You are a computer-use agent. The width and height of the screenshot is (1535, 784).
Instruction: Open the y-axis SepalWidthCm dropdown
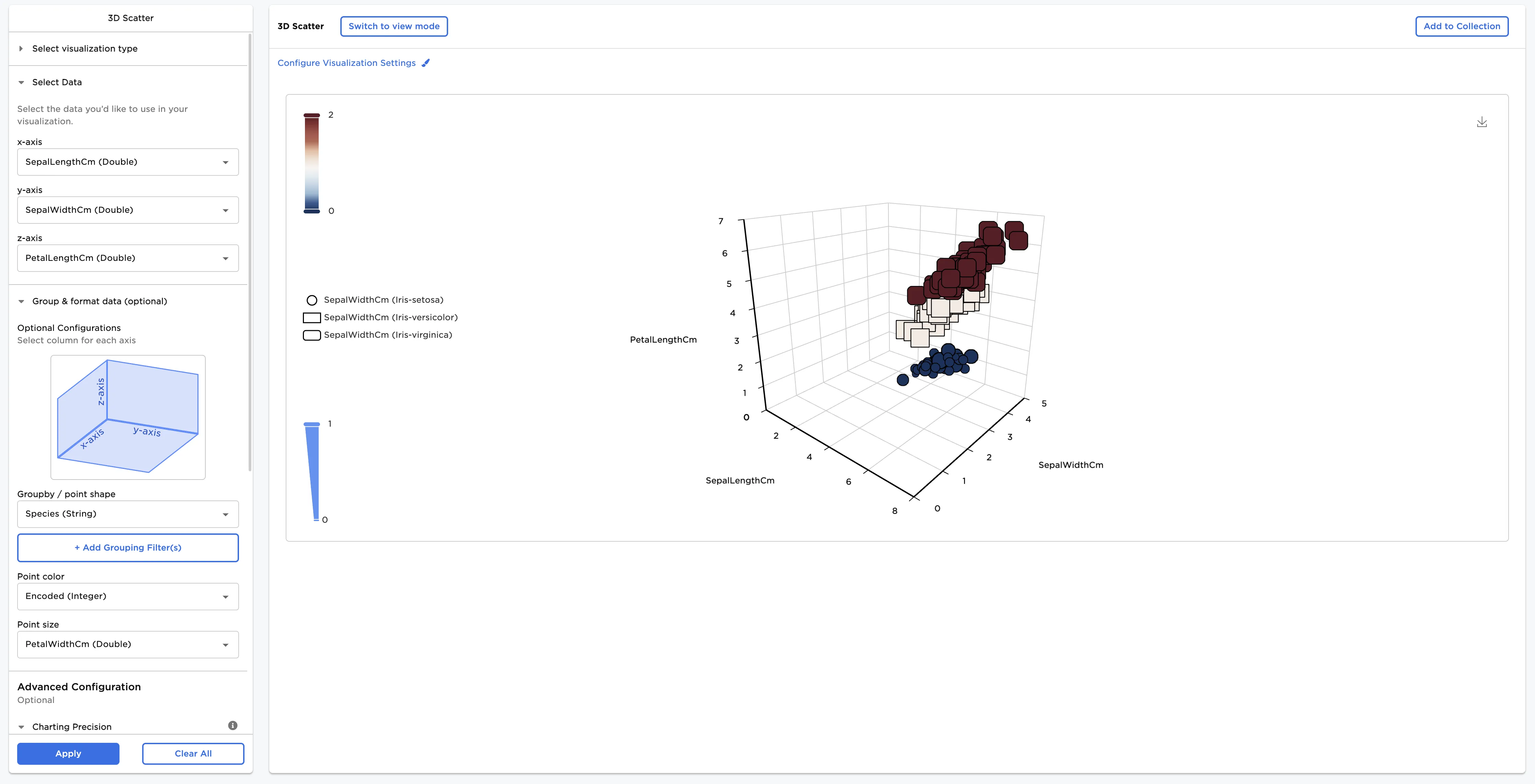point(127,210)
